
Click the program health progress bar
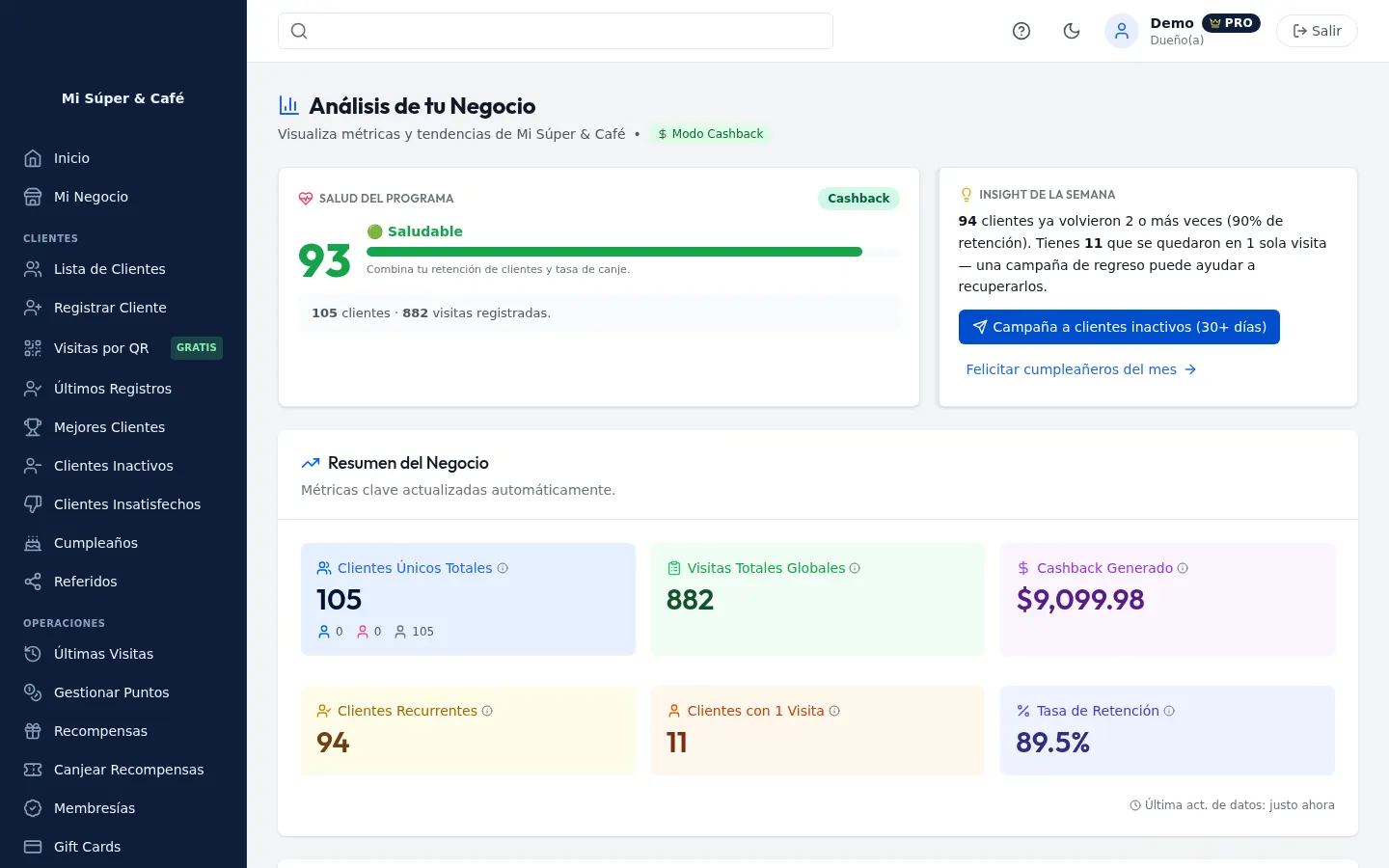[634, 252]
